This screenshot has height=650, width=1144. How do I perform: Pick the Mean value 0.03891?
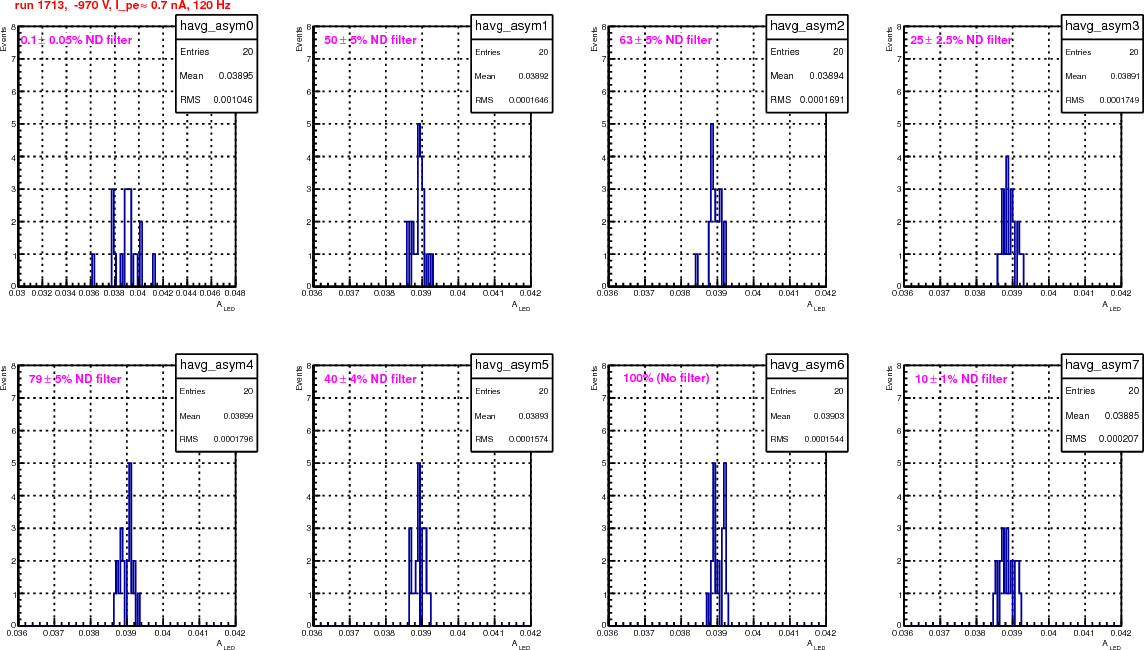coord(1124,76)
